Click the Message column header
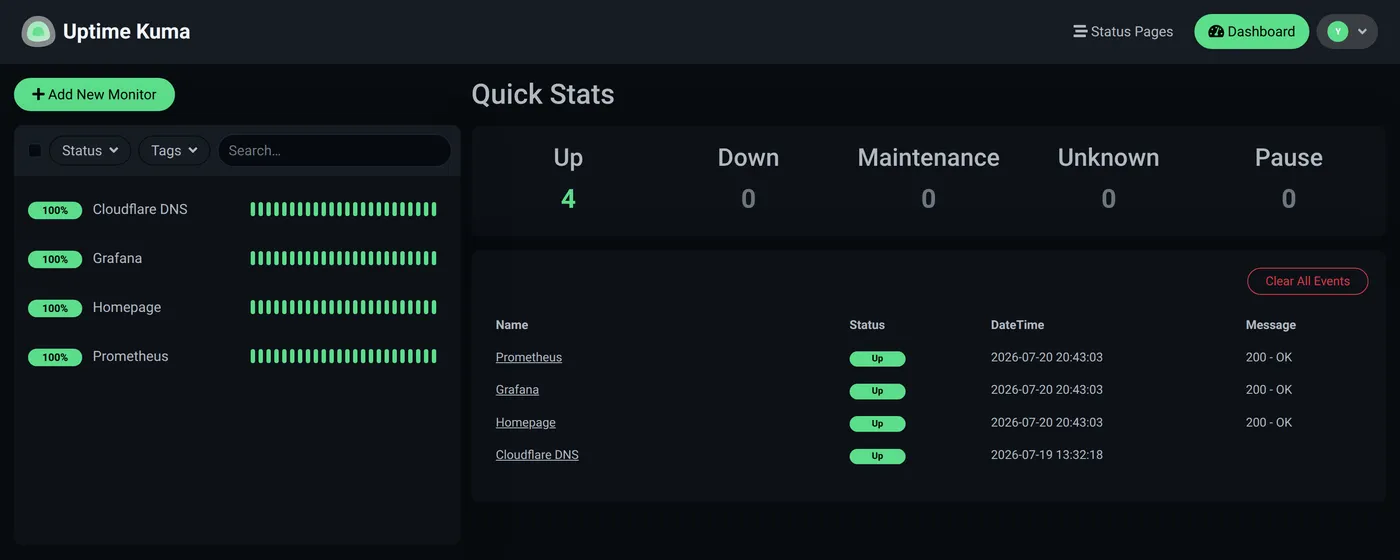 (1270, 325)
